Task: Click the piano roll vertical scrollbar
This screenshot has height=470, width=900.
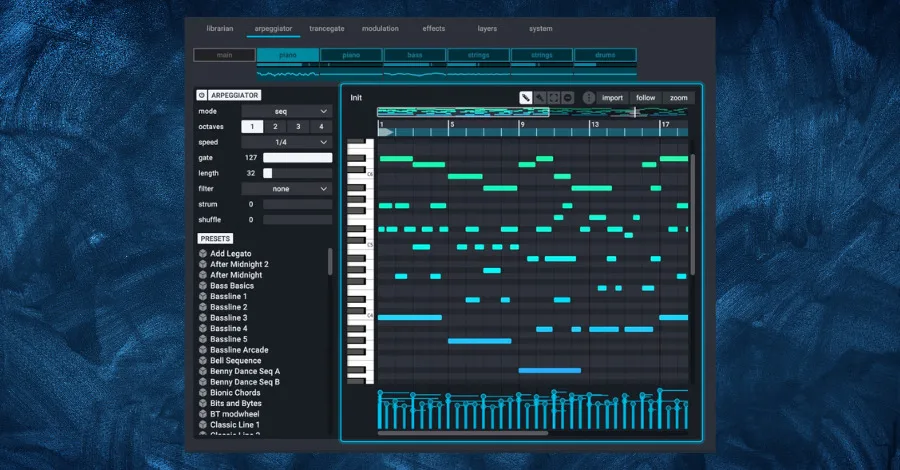Action: [693, 215]
